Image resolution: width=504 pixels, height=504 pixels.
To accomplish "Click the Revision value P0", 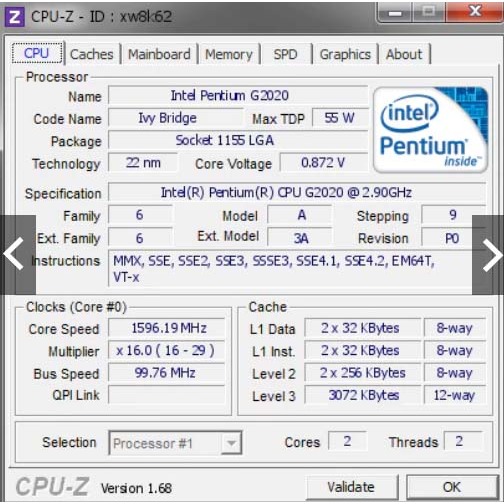I will pyautogui.click(x=453, y=238).
